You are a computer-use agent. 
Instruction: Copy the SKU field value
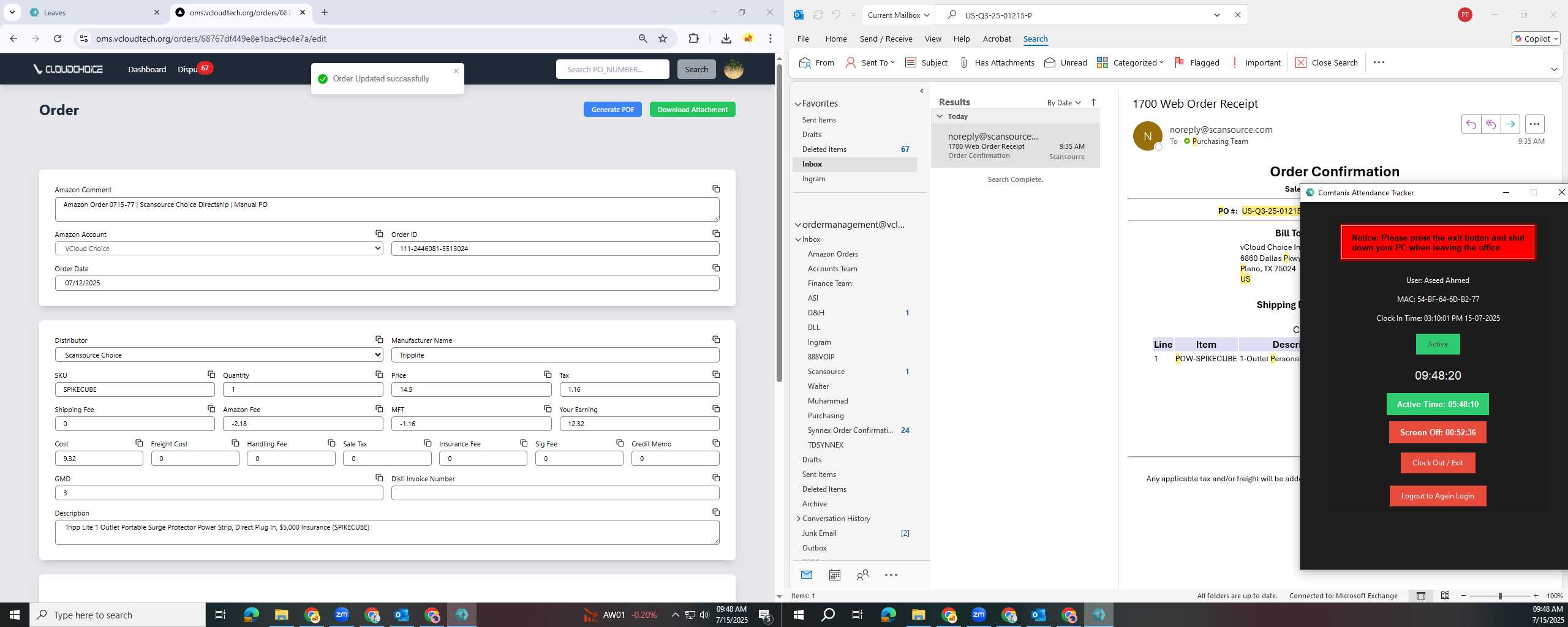(x=211, y=375)
